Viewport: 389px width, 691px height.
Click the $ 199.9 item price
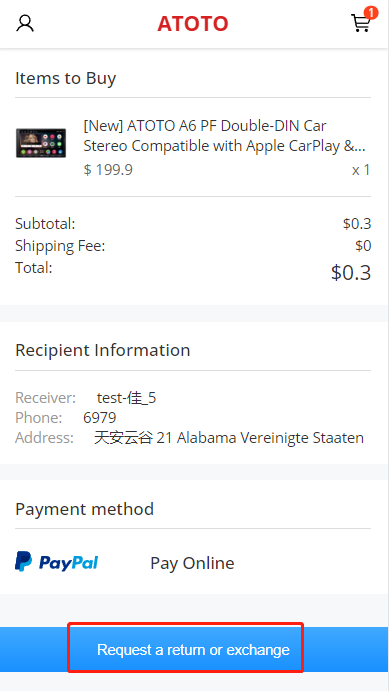tap(108, 170)
